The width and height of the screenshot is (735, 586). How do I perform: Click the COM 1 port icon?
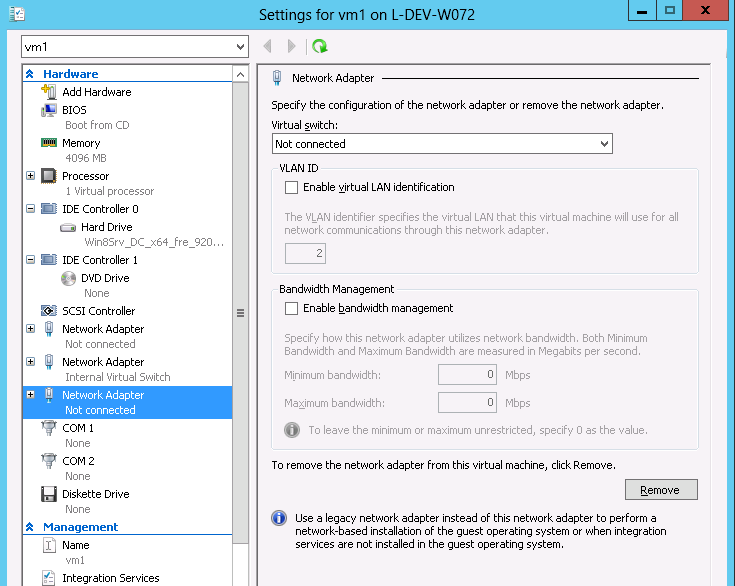click(48, 428)
